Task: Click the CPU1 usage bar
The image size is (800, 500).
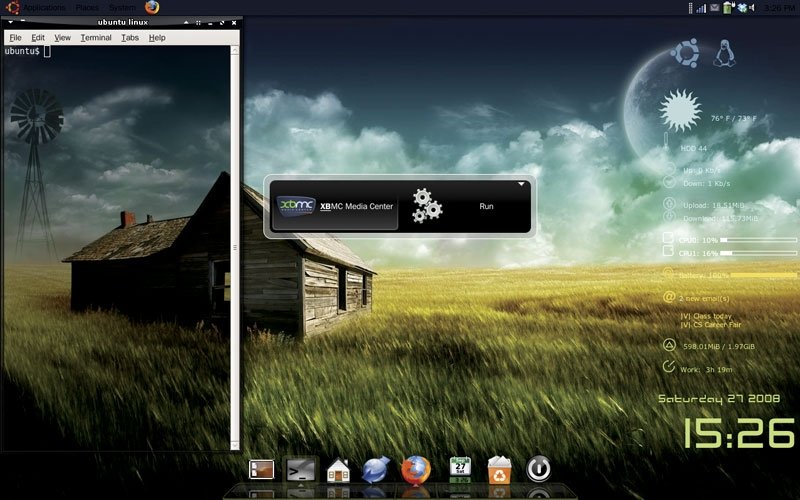Action: pos(758,253)
